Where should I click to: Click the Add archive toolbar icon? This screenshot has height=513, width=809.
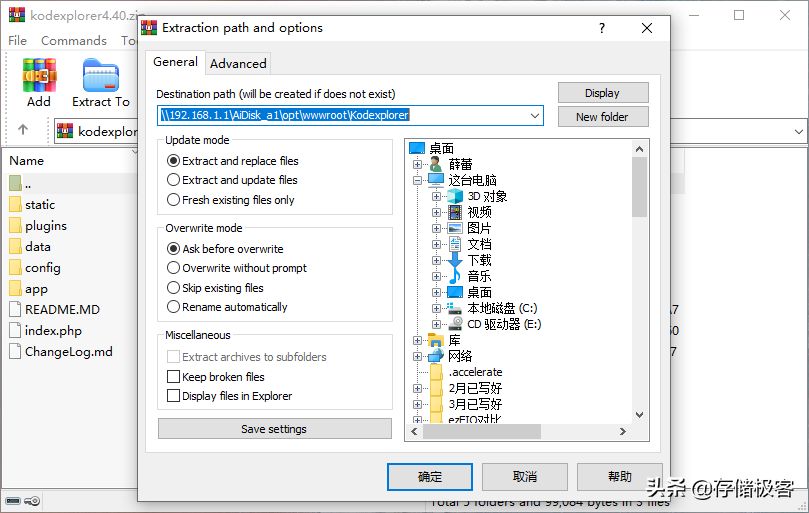coord(39,75)
